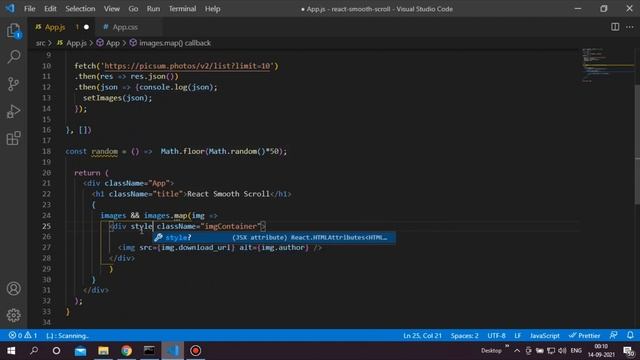The image size is (640, 360).
Task: Open the Cortana circle on the taskbar
Action: [56, 351]
